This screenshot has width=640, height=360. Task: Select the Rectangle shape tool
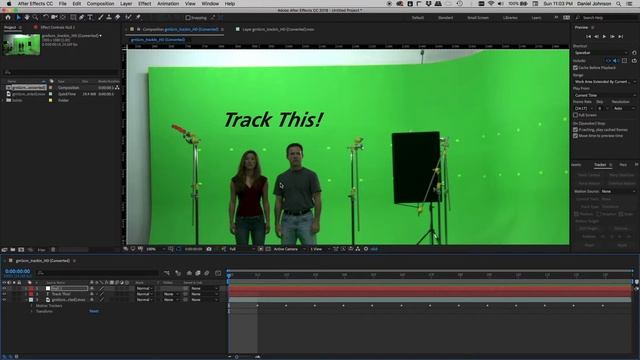(x=73, y=18)
